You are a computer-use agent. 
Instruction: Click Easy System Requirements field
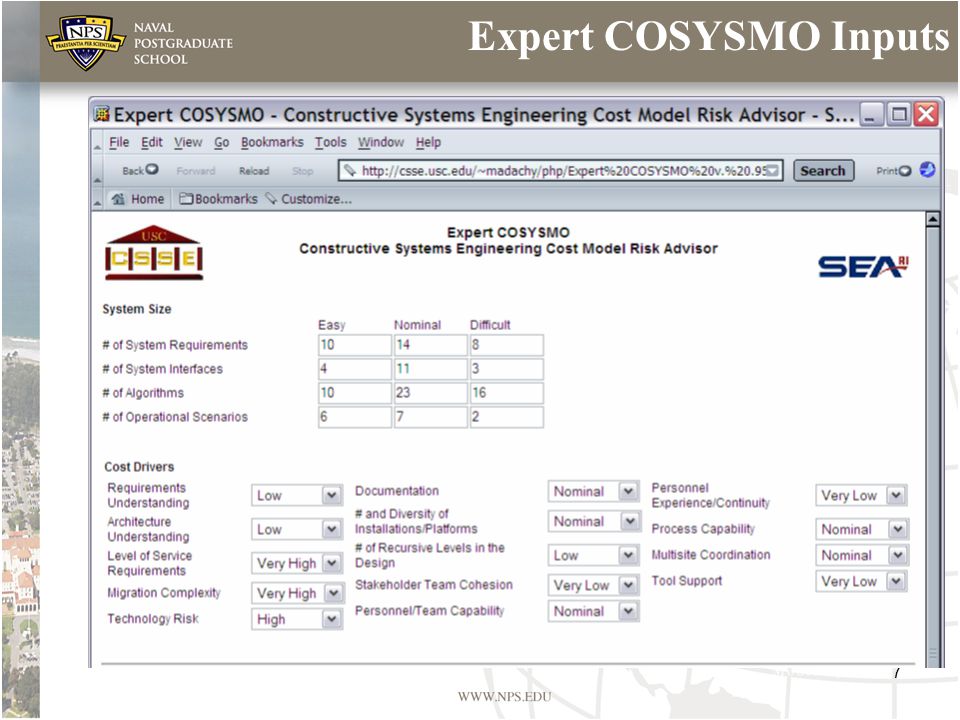354,345
